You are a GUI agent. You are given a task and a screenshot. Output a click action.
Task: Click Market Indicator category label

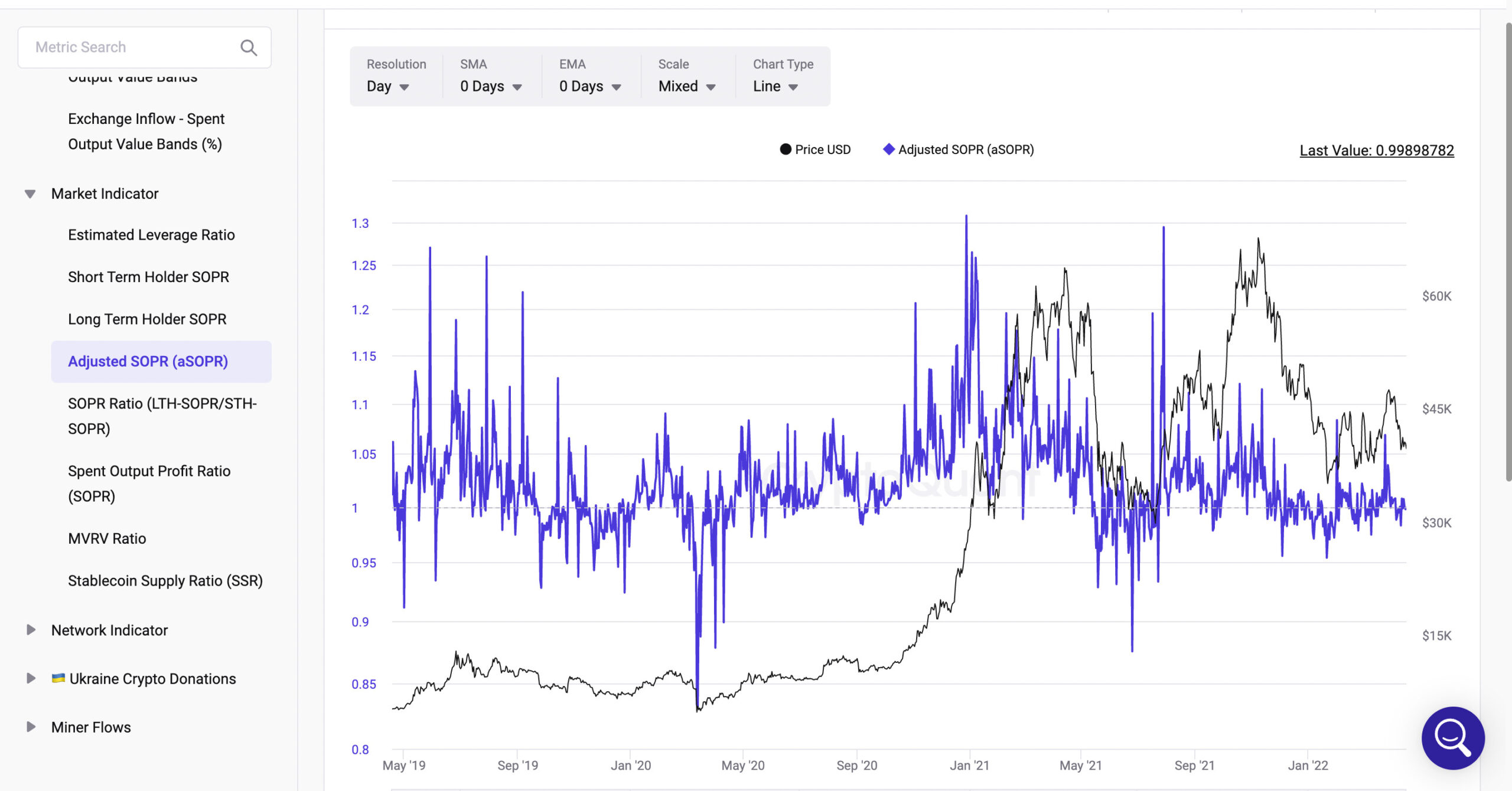(105, 194)
